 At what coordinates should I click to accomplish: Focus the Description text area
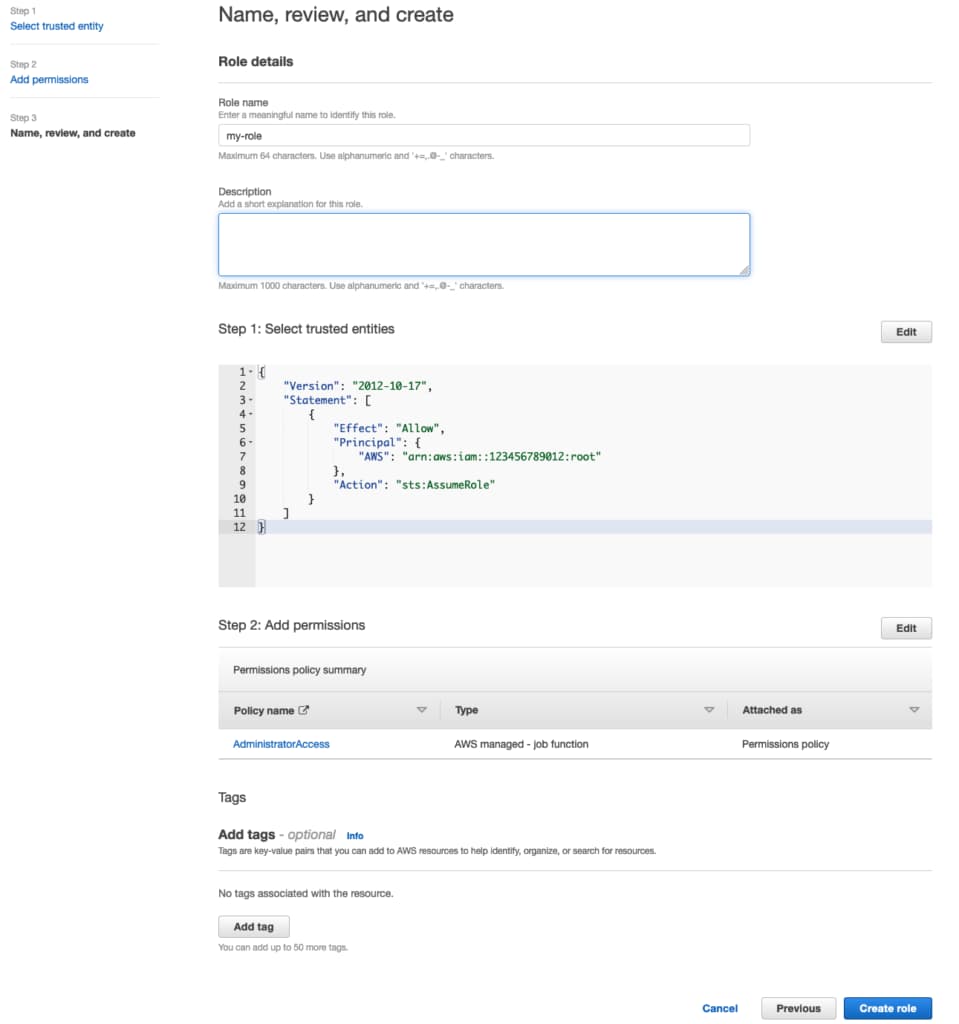tap(484, 244)
